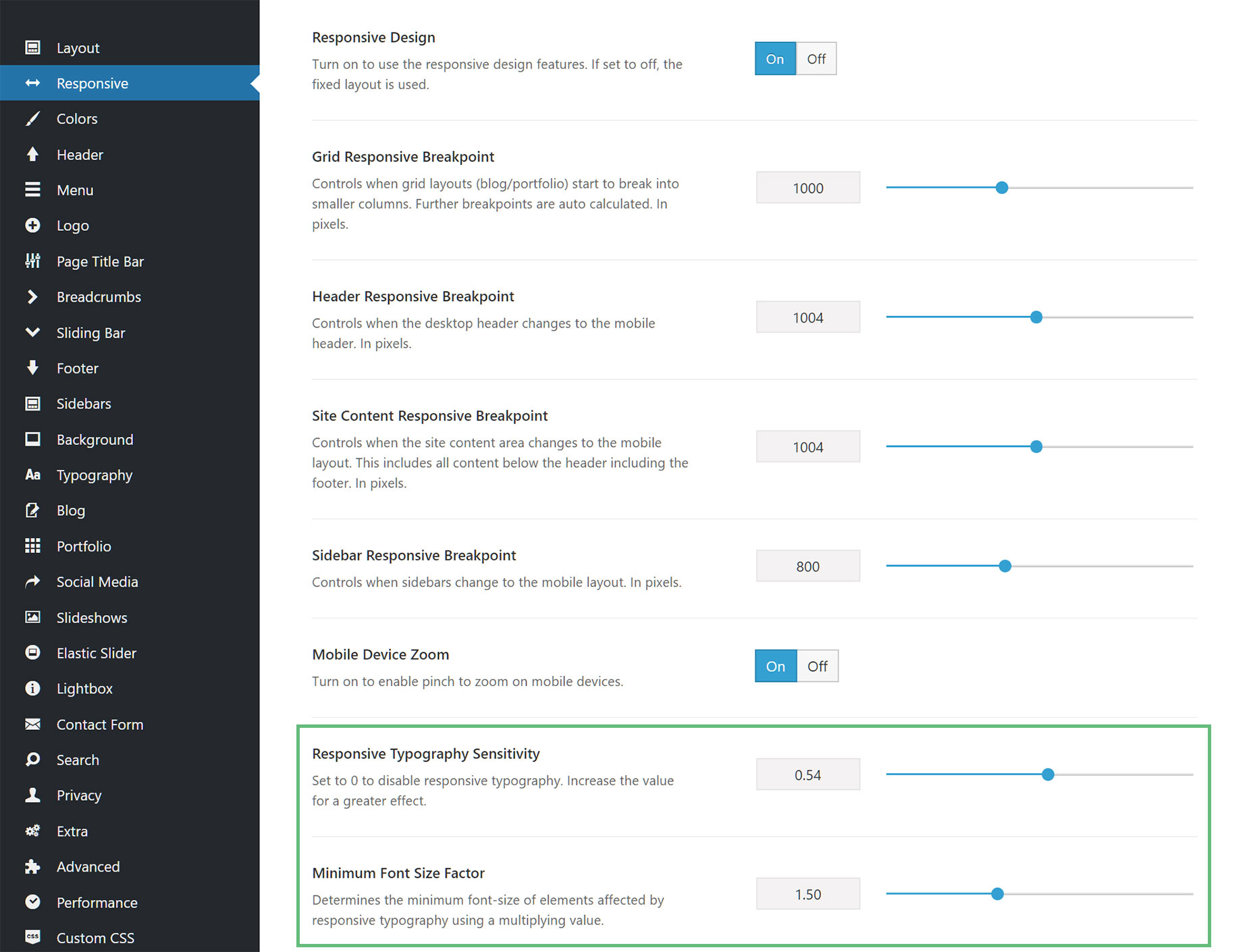Click the Responsive Typography Sensitivity slider handle
This screenshot has width=1249, height=952.
click(x=1048, y=774)
